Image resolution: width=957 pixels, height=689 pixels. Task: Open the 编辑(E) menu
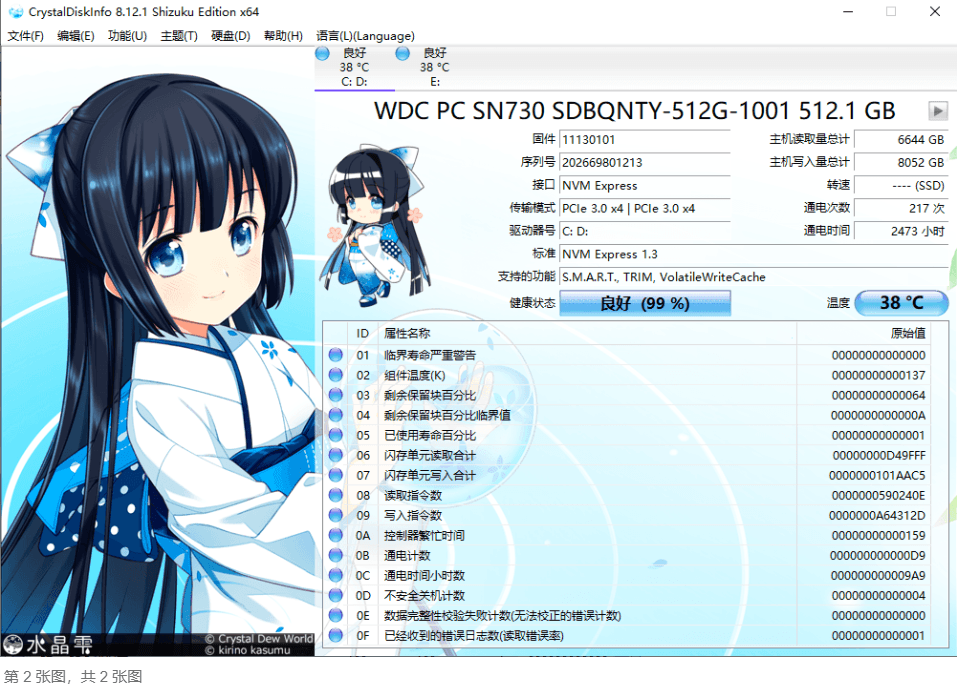76,36
